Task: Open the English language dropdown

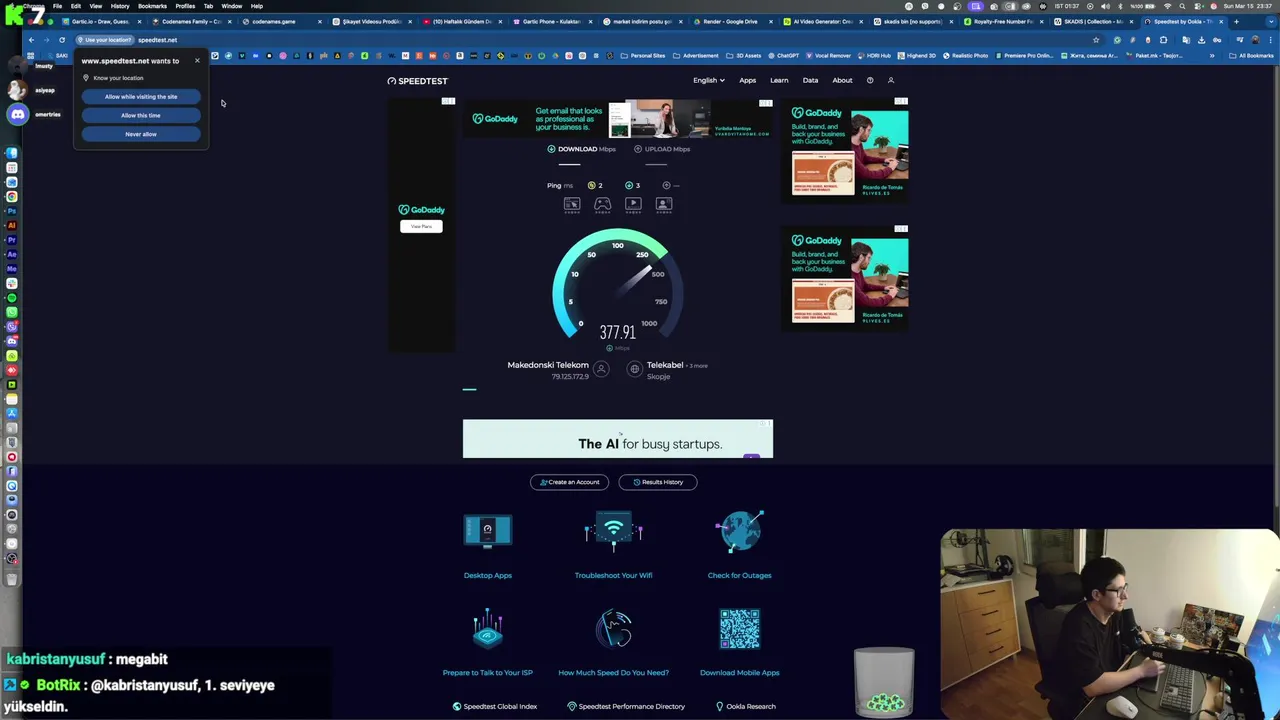Action: click(709, 80)
